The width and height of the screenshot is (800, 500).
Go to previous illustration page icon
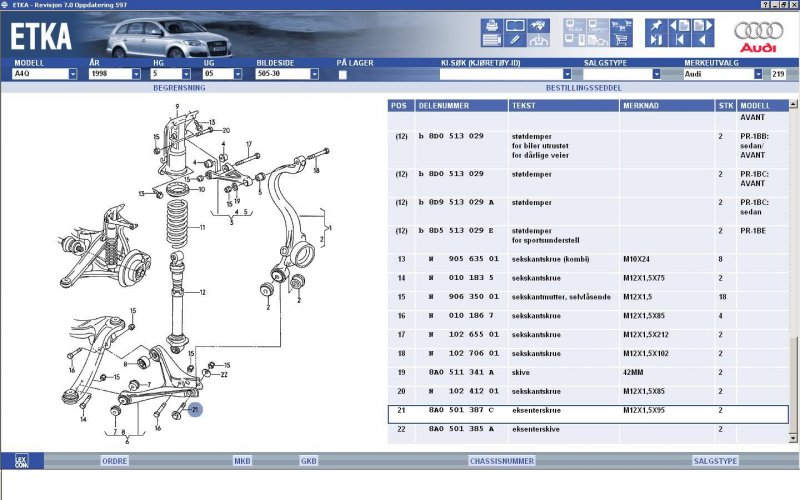pos(681,25)
